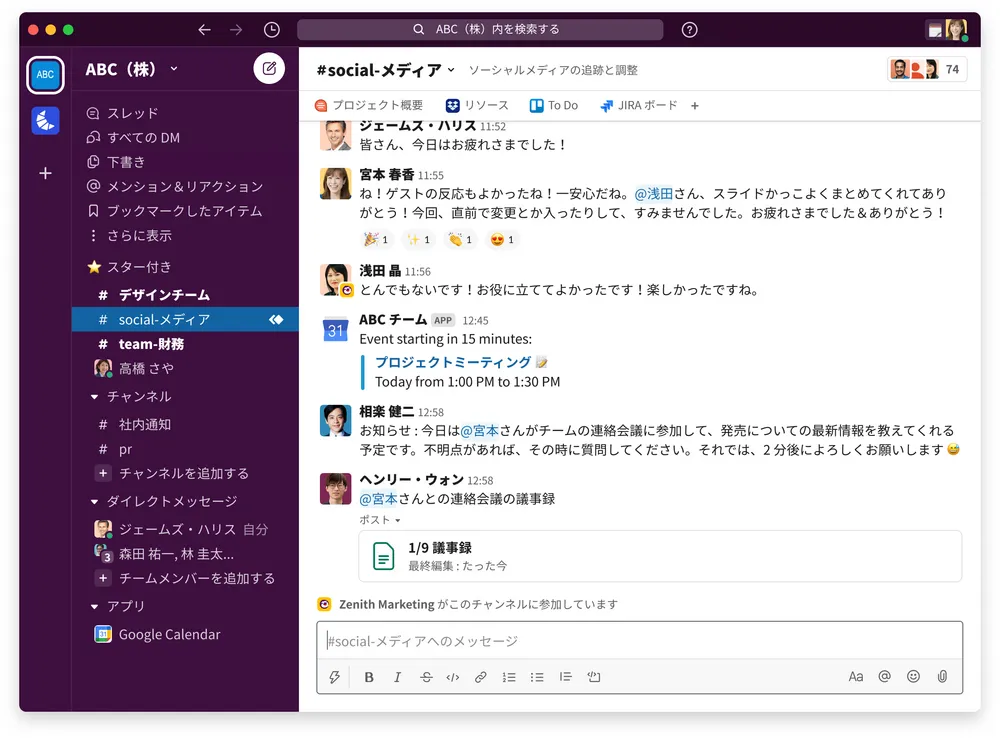Select the strikethrough formatting icon

pos(425,677)
